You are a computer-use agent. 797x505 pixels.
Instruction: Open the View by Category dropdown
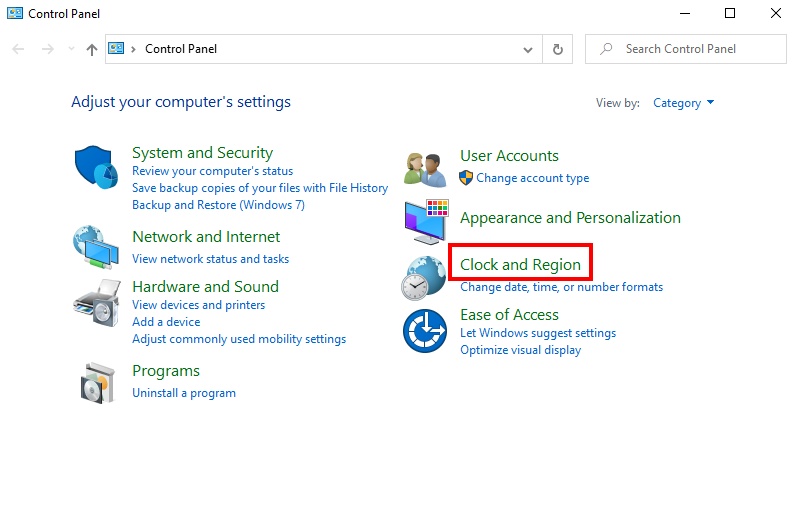[x=683, y=103]
